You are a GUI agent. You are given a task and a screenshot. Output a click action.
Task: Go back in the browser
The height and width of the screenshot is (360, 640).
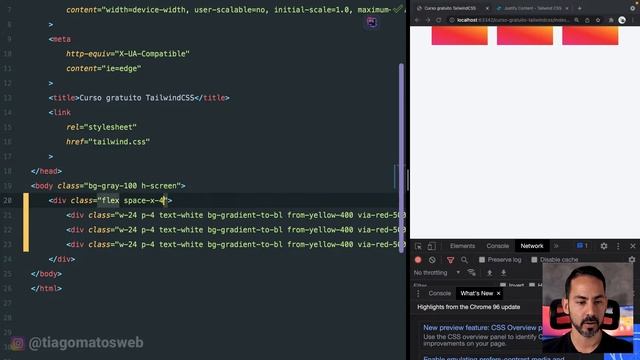(417, 20)
